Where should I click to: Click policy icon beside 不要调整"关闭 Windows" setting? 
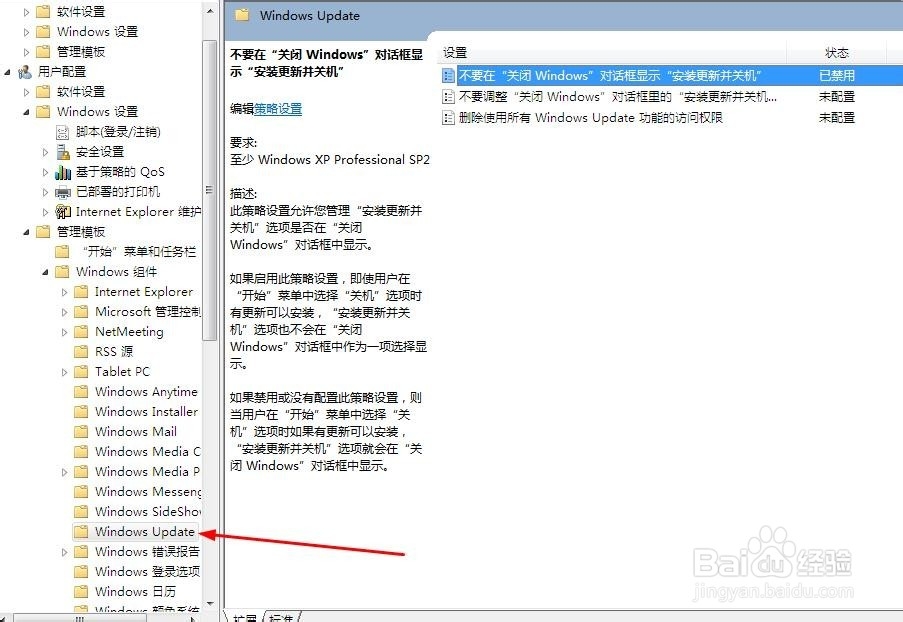click(x=448, y=97)
